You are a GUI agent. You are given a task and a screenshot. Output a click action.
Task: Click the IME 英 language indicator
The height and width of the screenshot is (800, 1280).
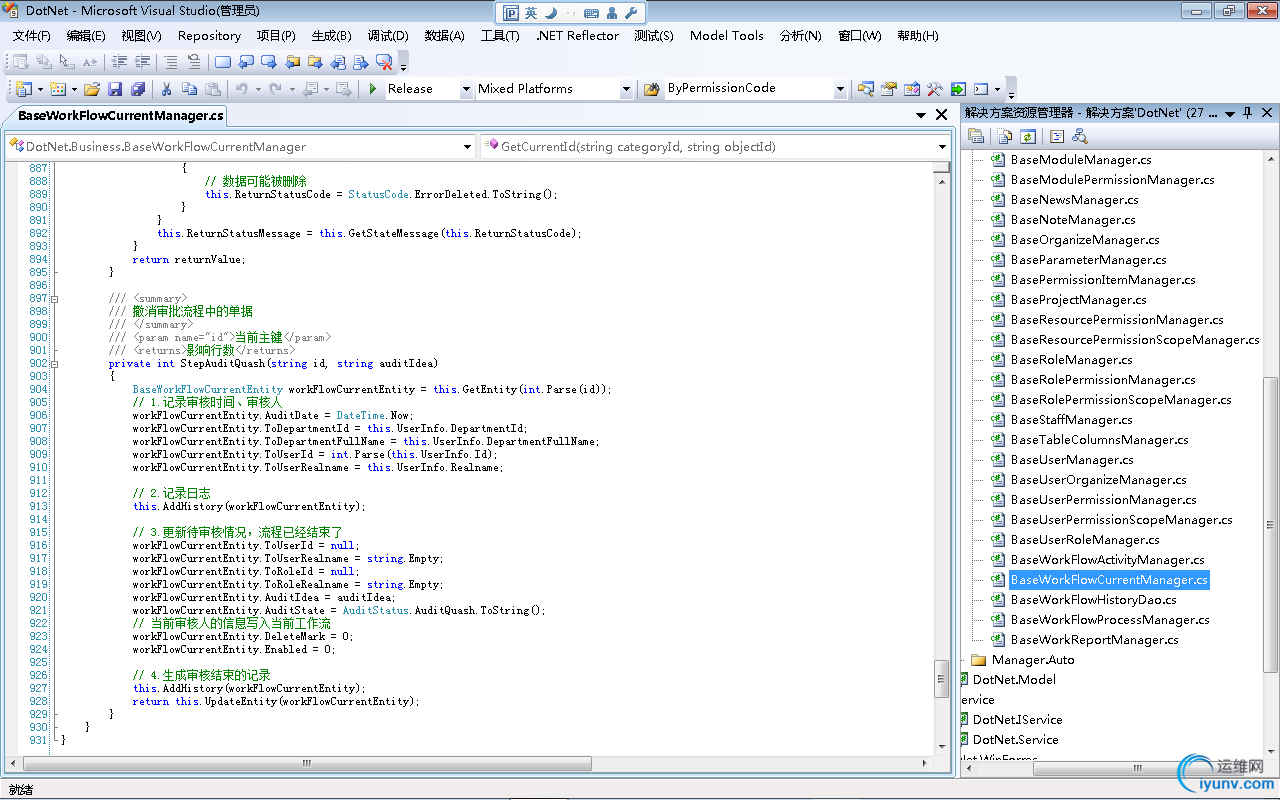click(531, 13)
